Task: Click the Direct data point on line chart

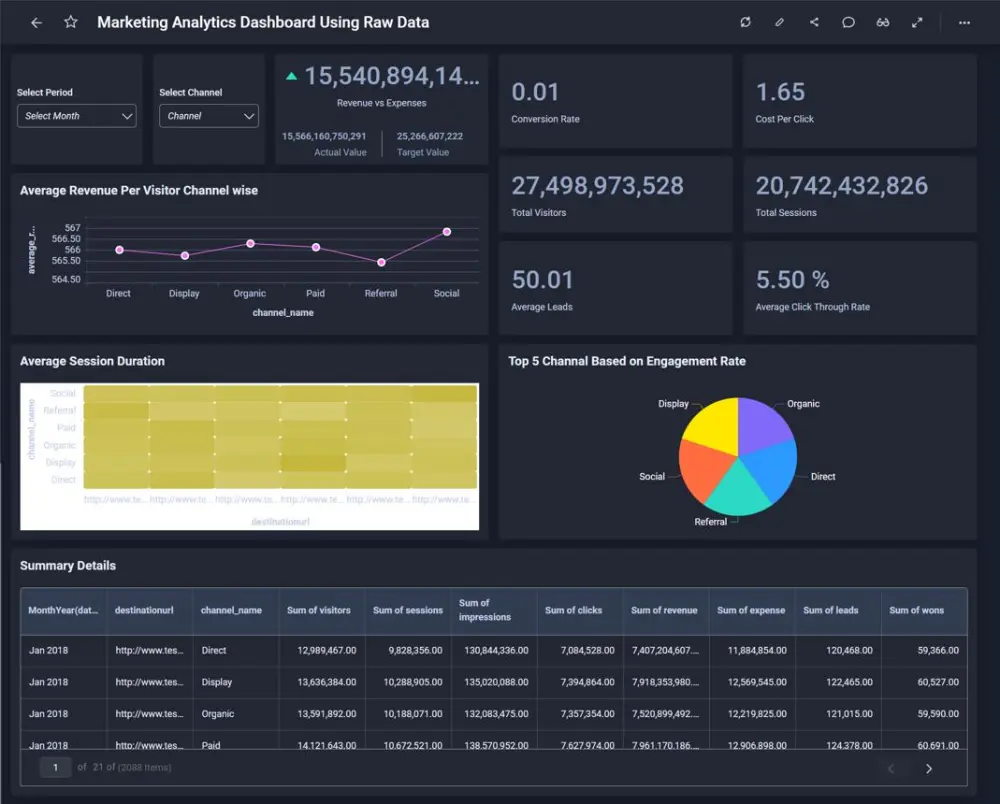Action: (x=119, y=250)
